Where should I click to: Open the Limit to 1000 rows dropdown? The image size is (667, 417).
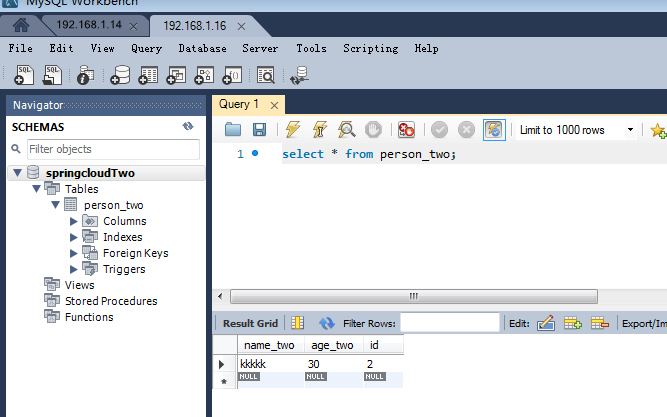coord(630,130)
